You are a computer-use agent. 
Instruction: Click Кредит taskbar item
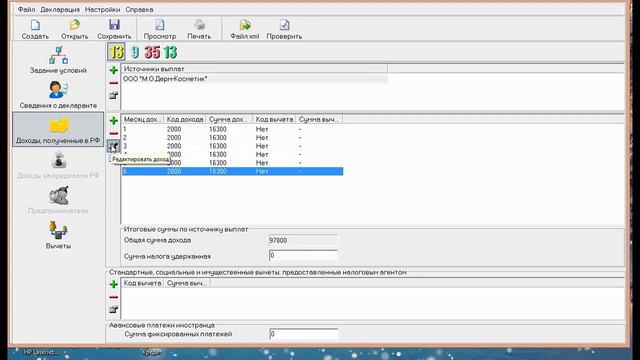[152, 352]
